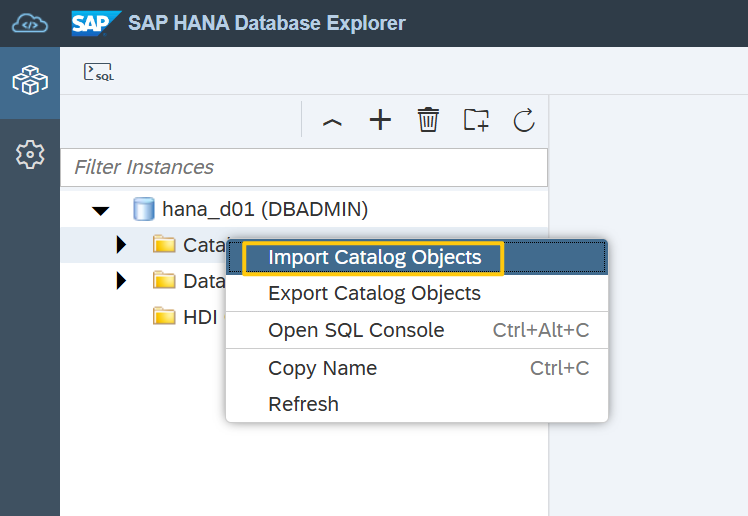The image size is (748, 516).
Task: Refresh the instance list with circular arrow
Action: point(524,120)
